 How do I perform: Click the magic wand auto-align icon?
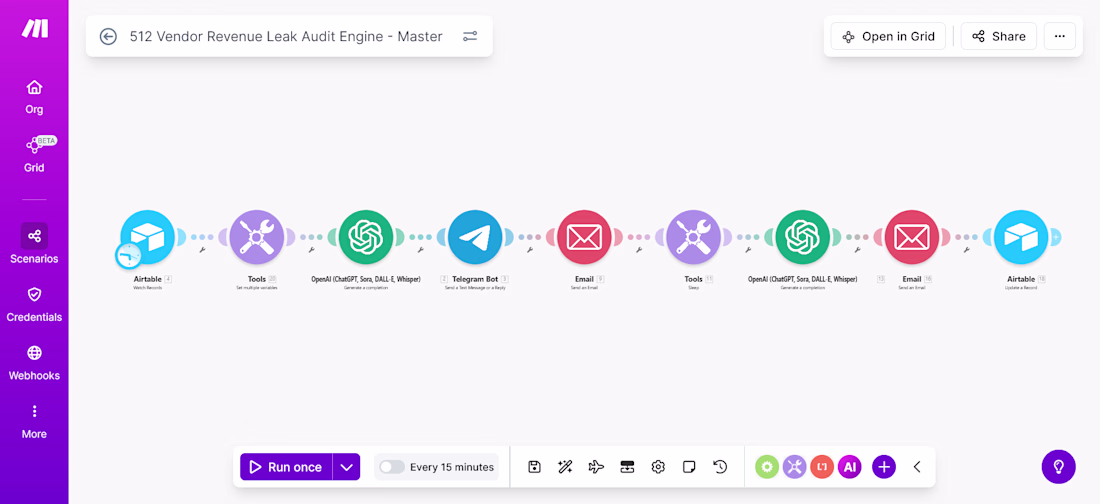click(565, 467)
